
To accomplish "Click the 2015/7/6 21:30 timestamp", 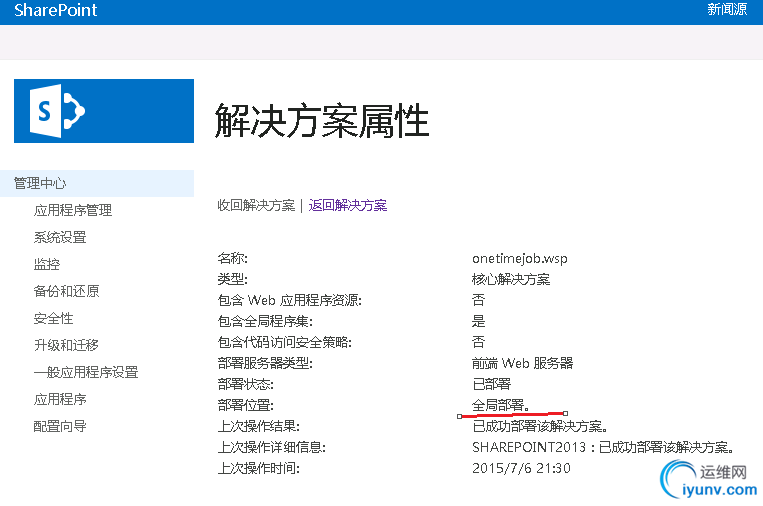I will pyautogui.click(x=521, y=468).
